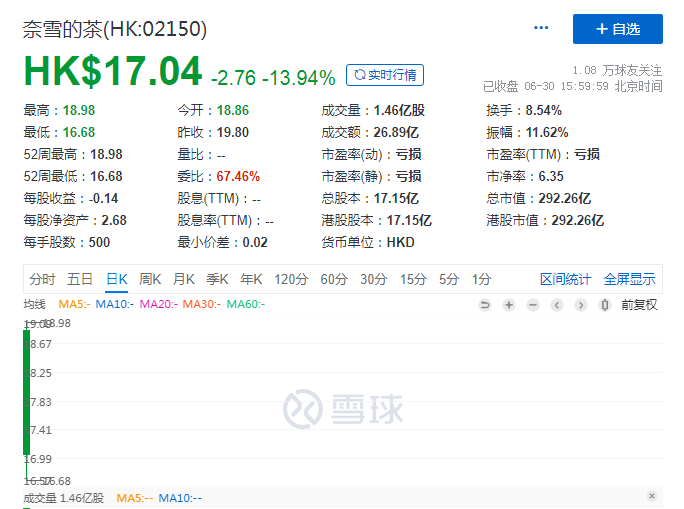Screen dimensions: 684x509
Task: Click the 市净率 6.35 value
Action: 551,176
